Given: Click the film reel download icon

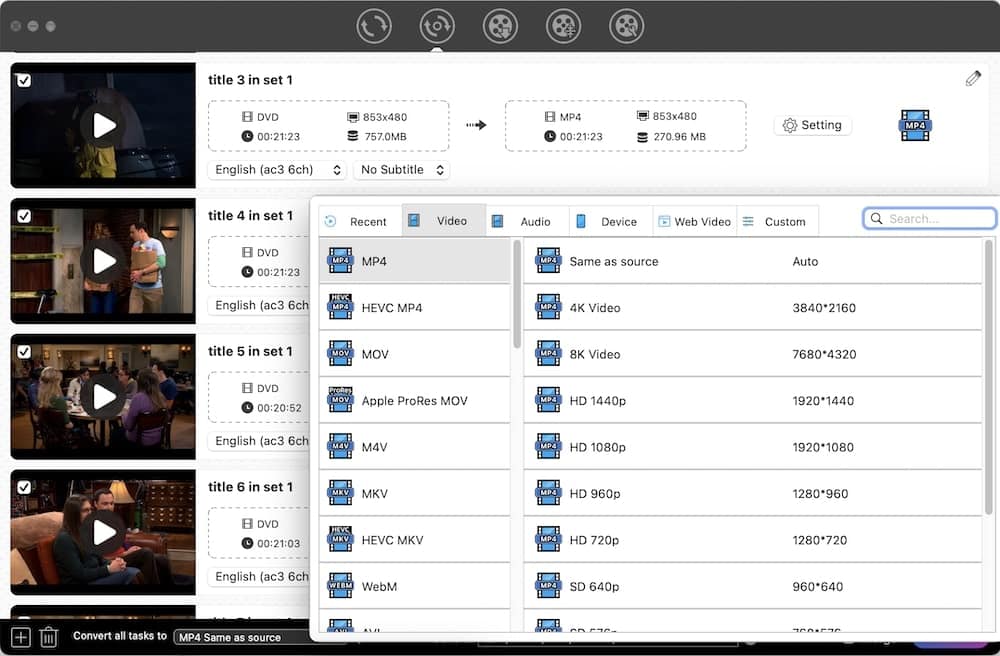Looking at the screenshot, I should pyautogui.click(x=500, y=26).
